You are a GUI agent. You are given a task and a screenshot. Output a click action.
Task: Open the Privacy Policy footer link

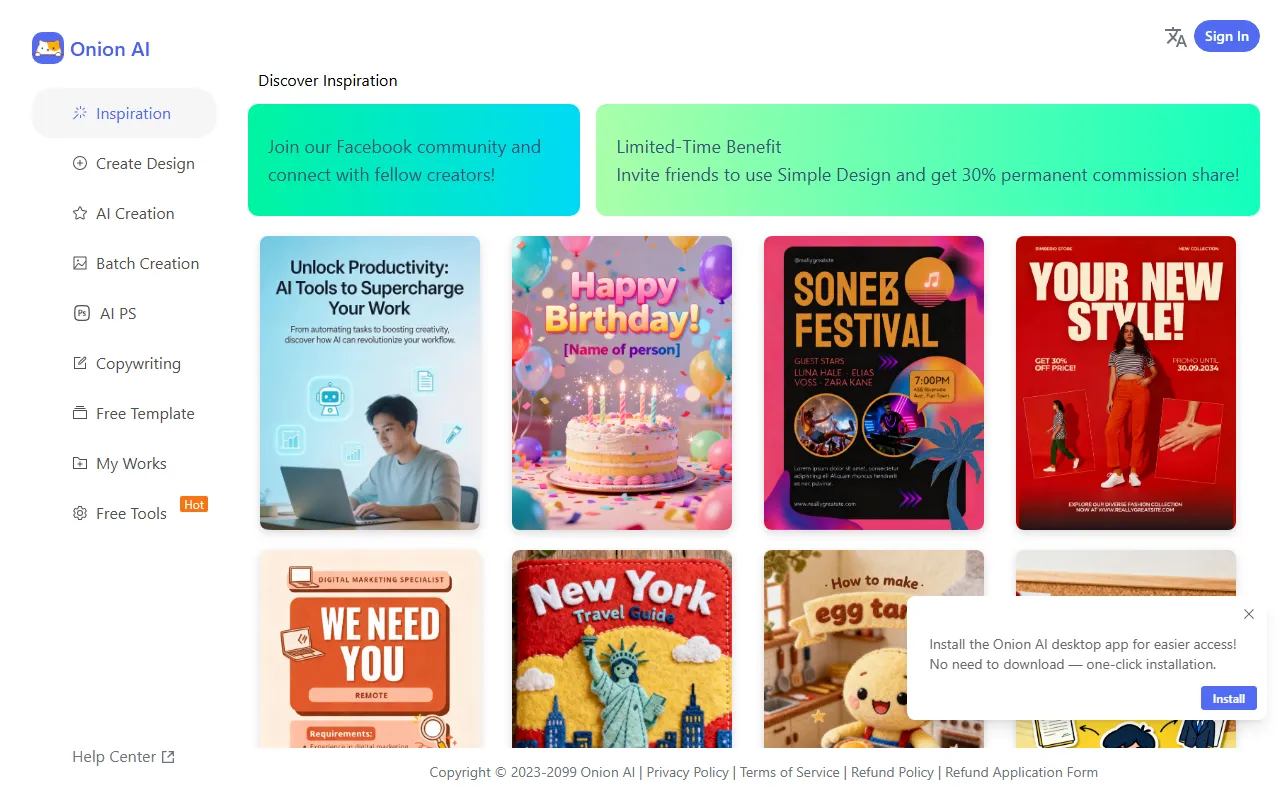[x=687, y=772]
